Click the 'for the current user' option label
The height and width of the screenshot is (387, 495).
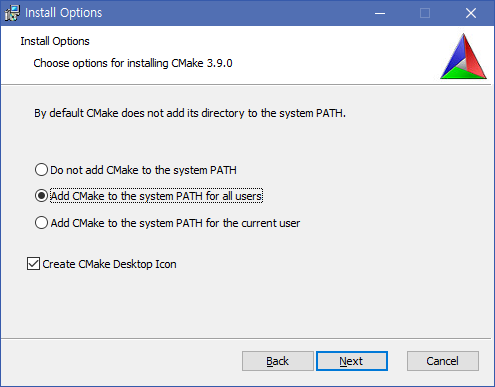click(175, 223)
